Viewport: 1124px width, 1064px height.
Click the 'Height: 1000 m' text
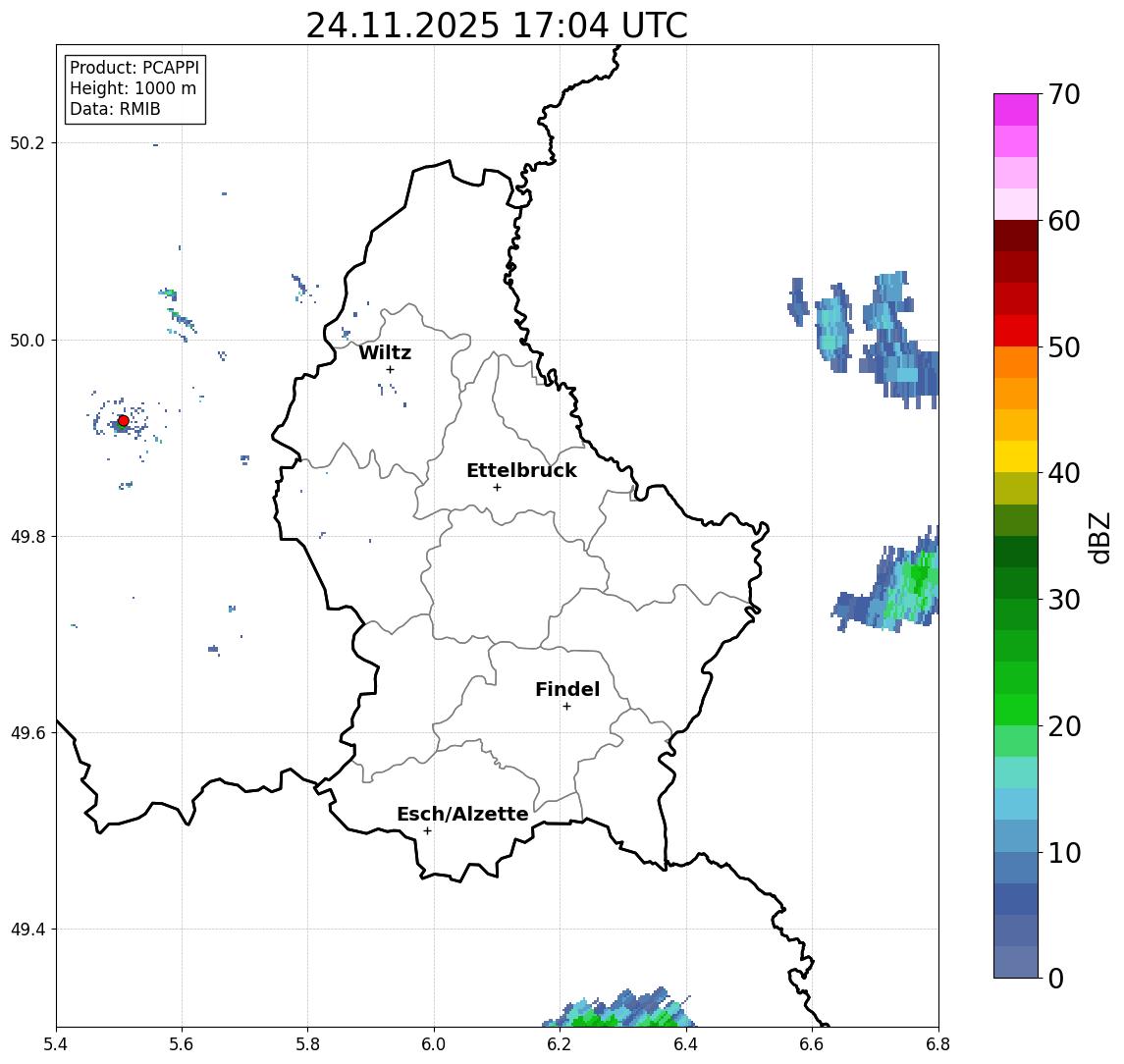[133, 88]
